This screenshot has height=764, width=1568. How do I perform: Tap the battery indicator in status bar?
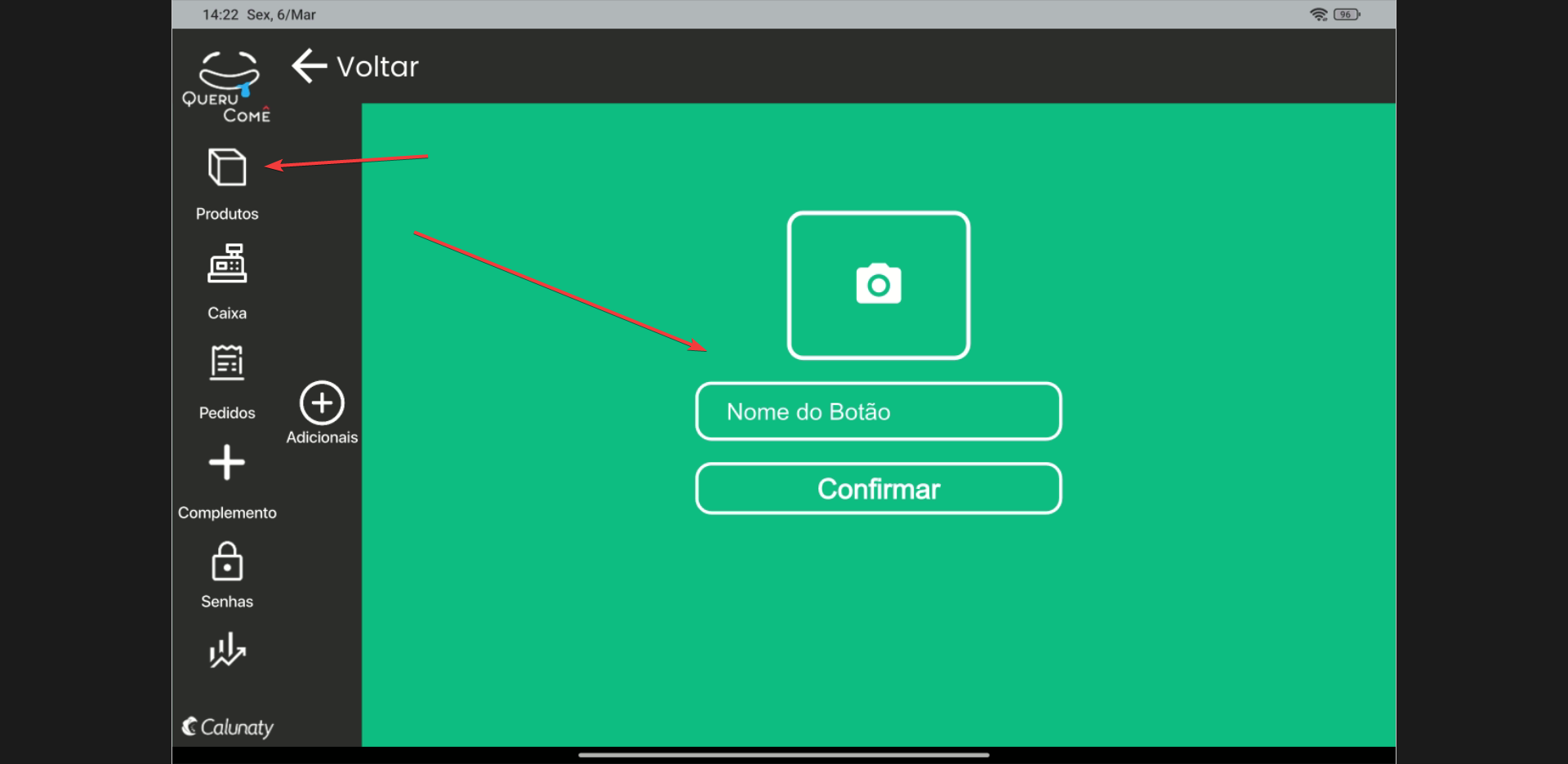click(x=1346, y=15)
